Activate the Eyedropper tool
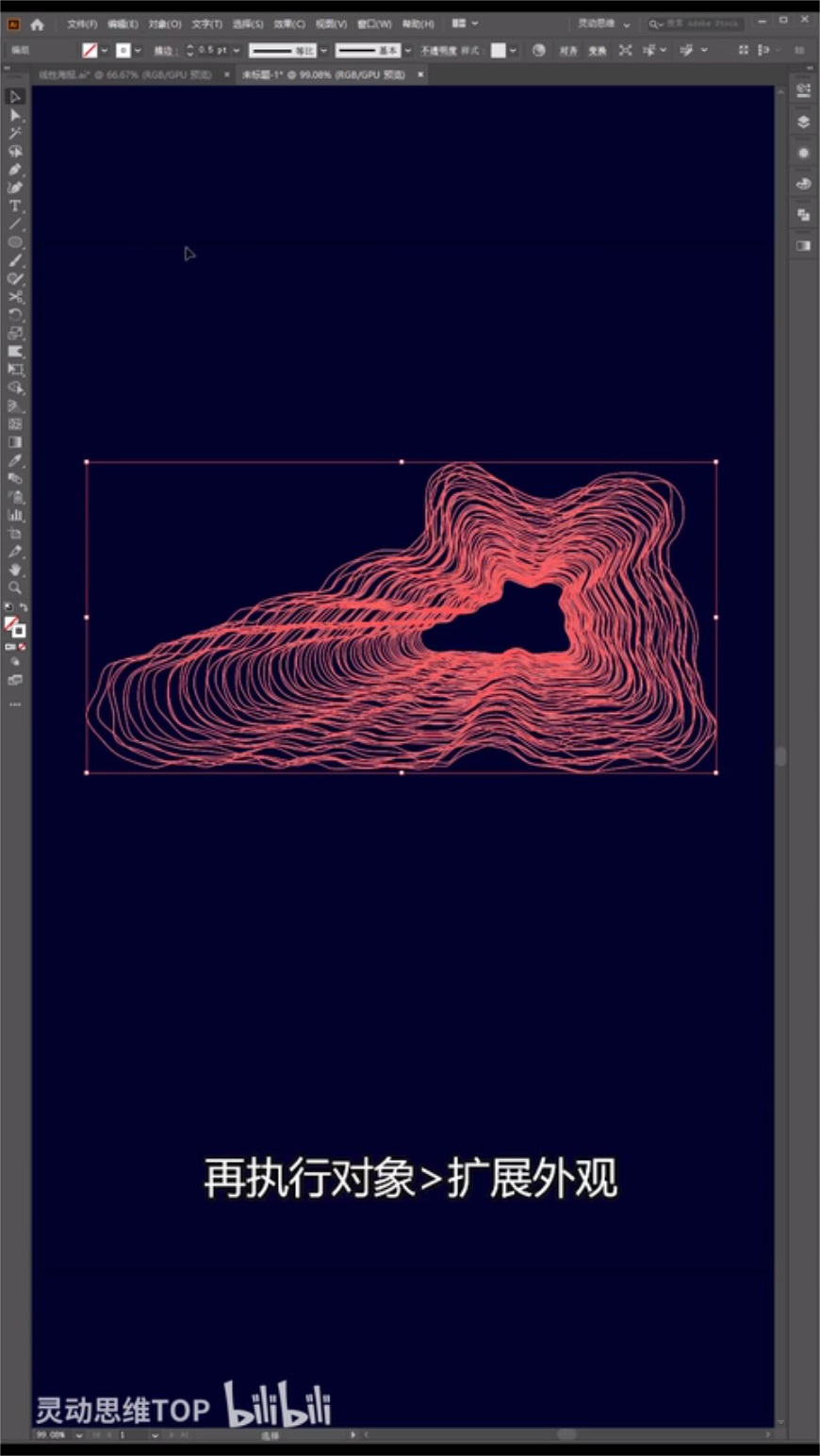Screen dimensions: 820x1456 15,461
